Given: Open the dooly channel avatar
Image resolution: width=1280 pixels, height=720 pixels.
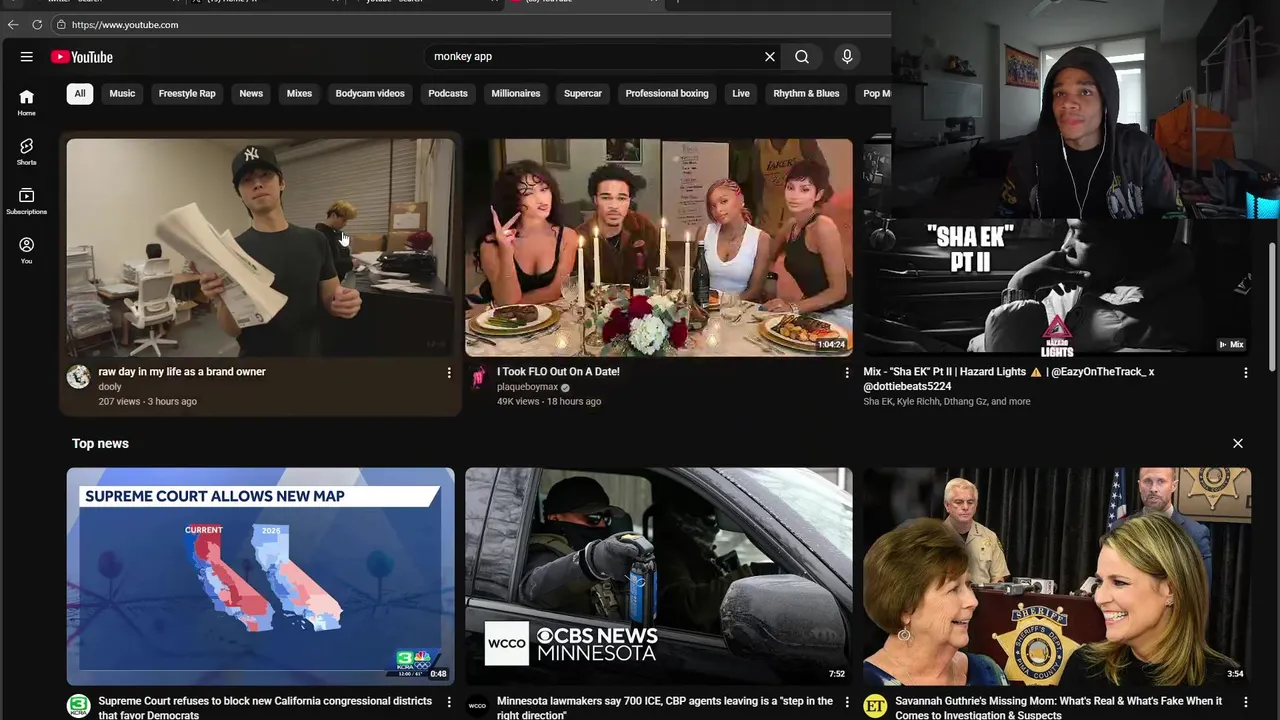Looking at the screenshot, I should 78,377.
